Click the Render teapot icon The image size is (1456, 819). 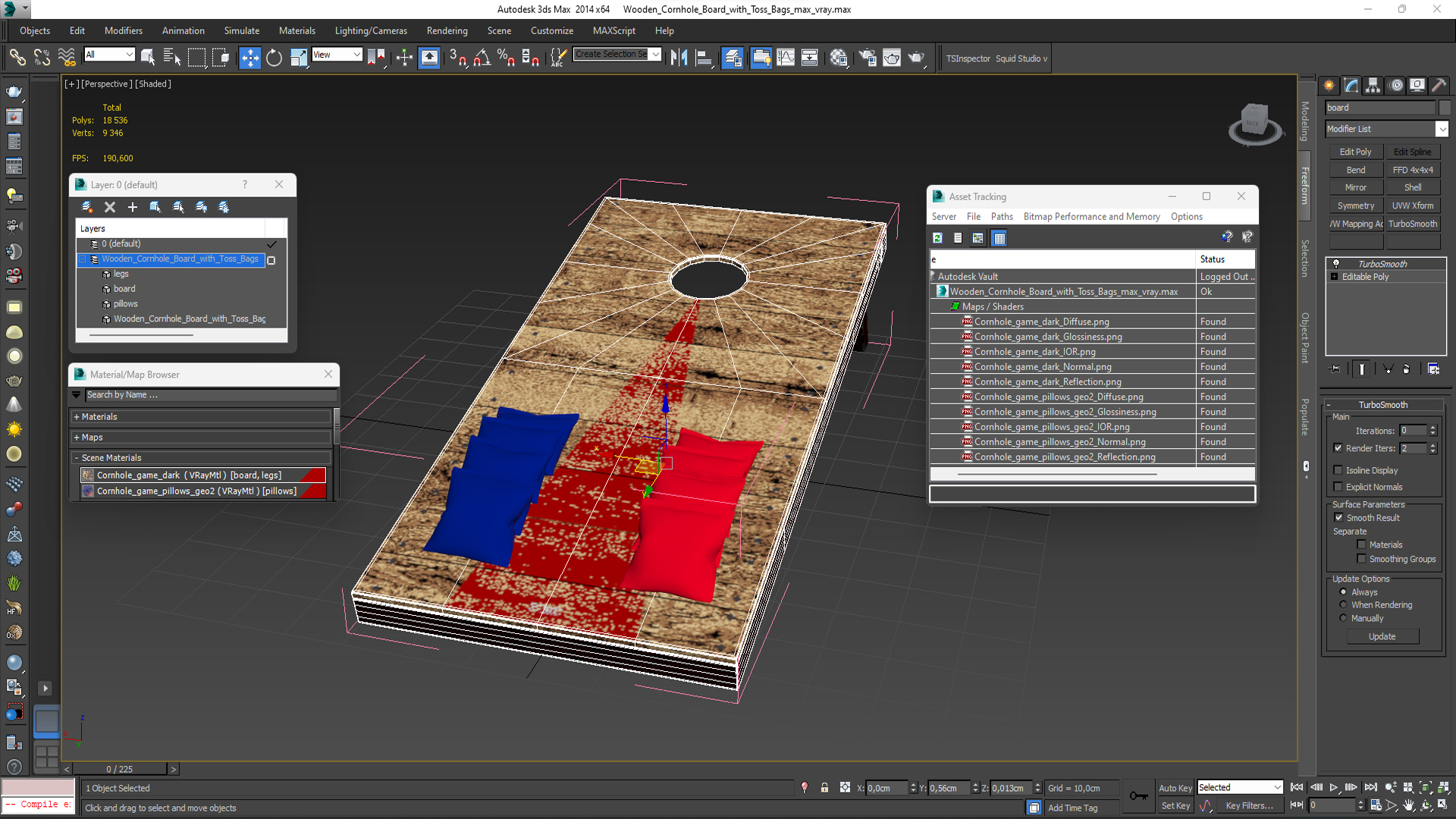coord(916,58)
